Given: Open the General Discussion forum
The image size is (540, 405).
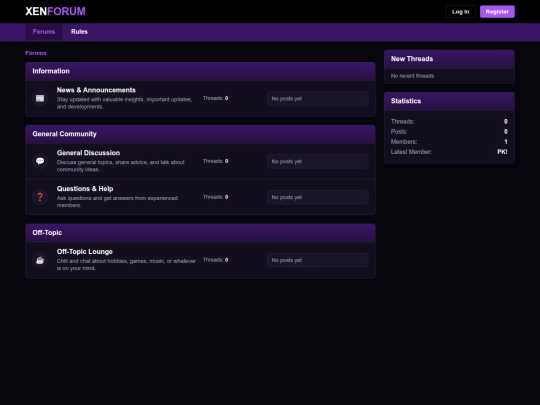Looking at the screenshot, I should pos(88,153).
